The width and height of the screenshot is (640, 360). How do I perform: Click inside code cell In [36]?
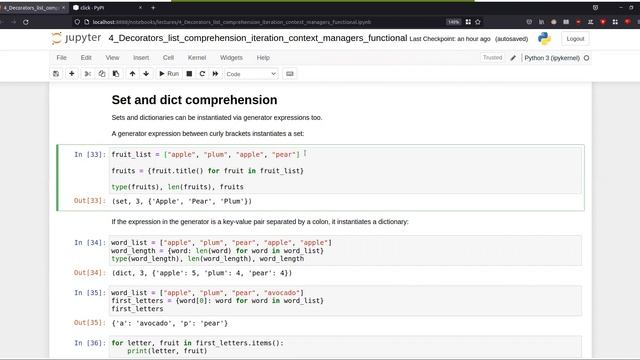[345, 347]
